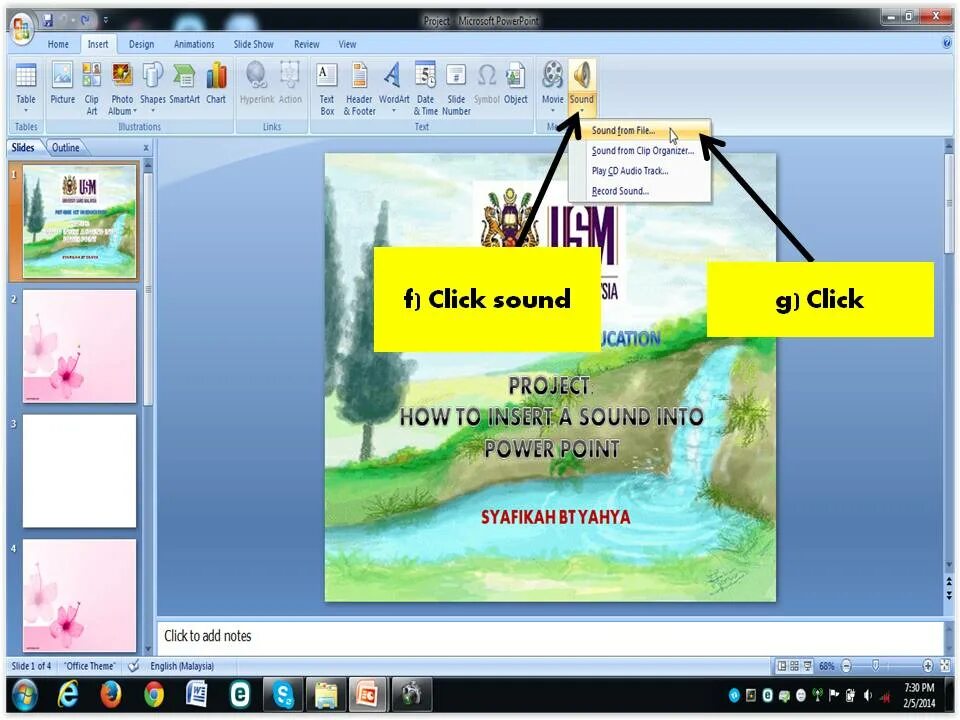The image size is (960, 720).
Task: Click the Picture icon in Illustrations
Action: [x=62, y=76]
